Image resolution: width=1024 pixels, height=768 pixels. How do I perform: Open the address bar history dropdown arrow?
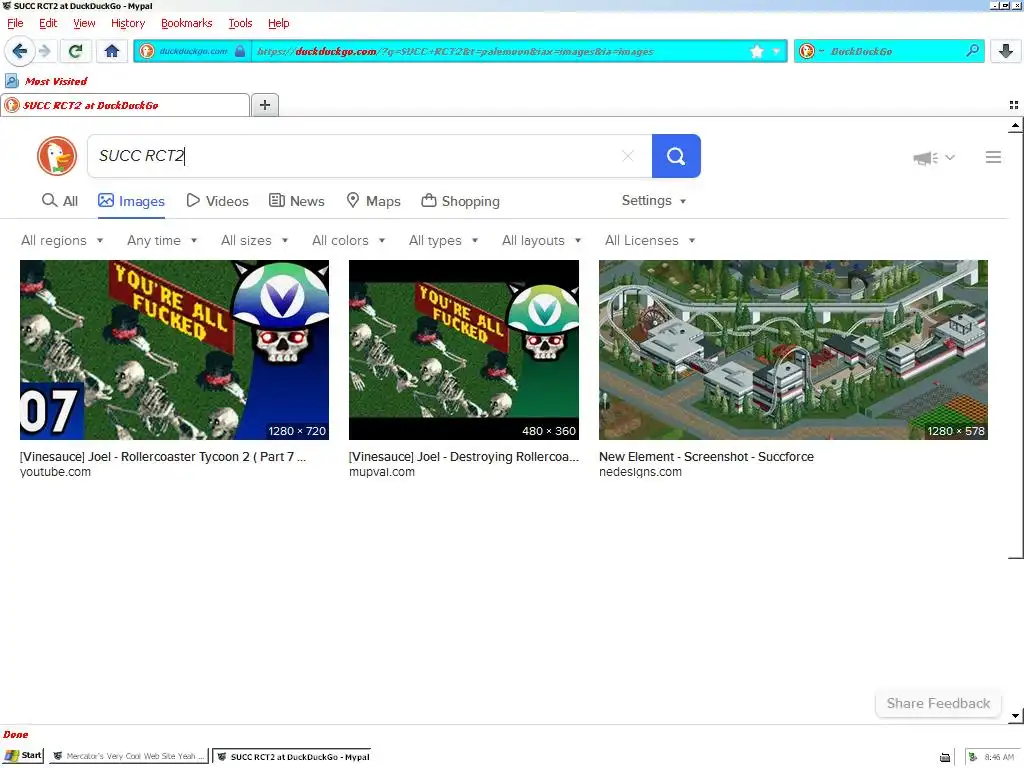pyautogui.click(x=776, y=51)
